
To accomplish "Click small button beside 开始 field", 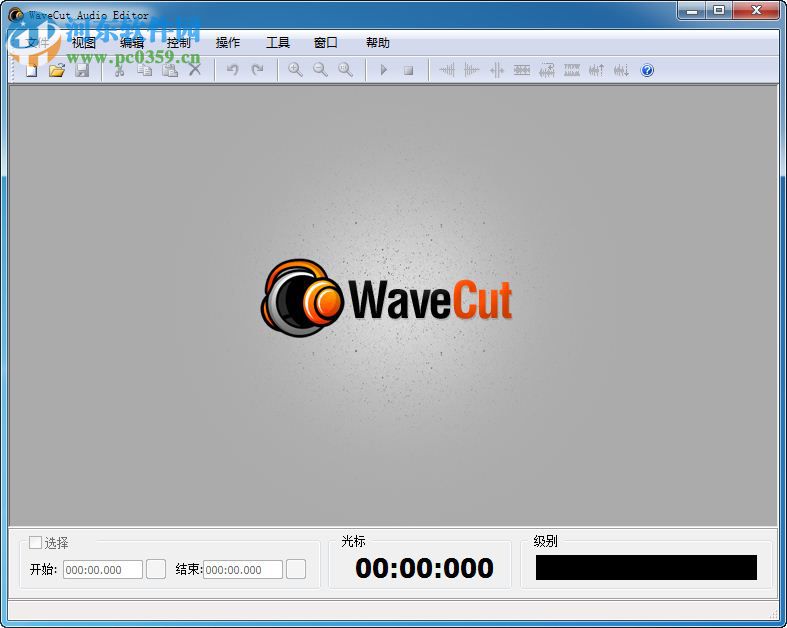I will point(156,569).
